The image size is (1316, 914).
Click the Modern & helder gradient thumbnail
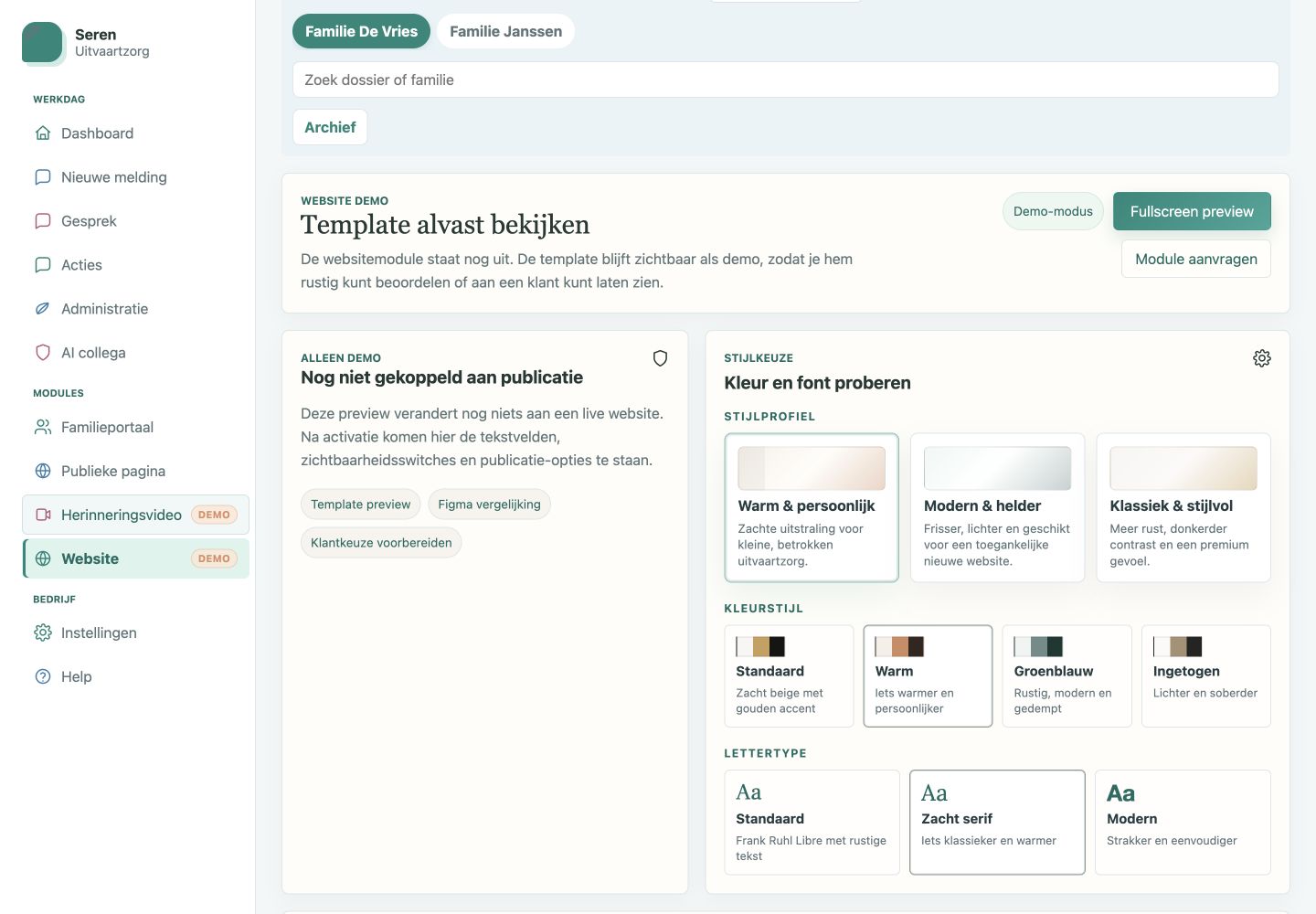tap(997, 468)
